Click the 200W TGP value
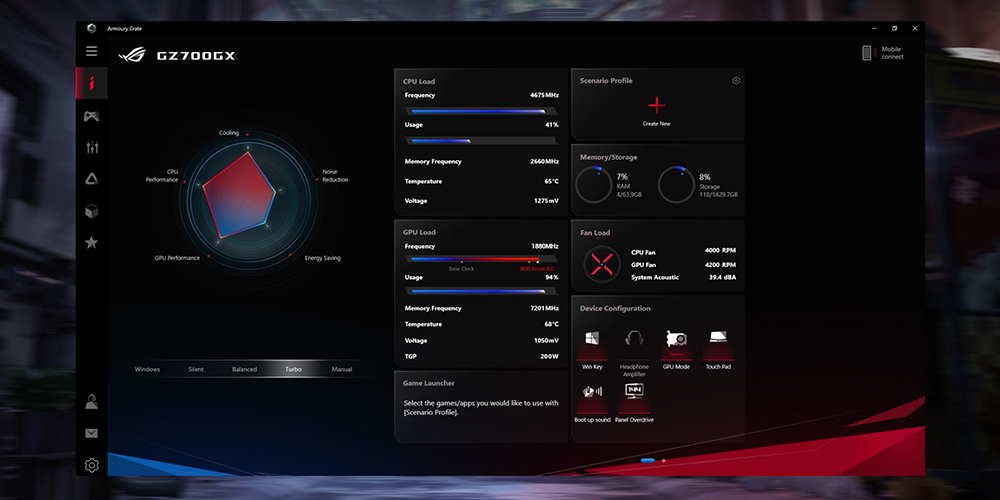Screen dimensions: 1000x500 coord(550,357)
